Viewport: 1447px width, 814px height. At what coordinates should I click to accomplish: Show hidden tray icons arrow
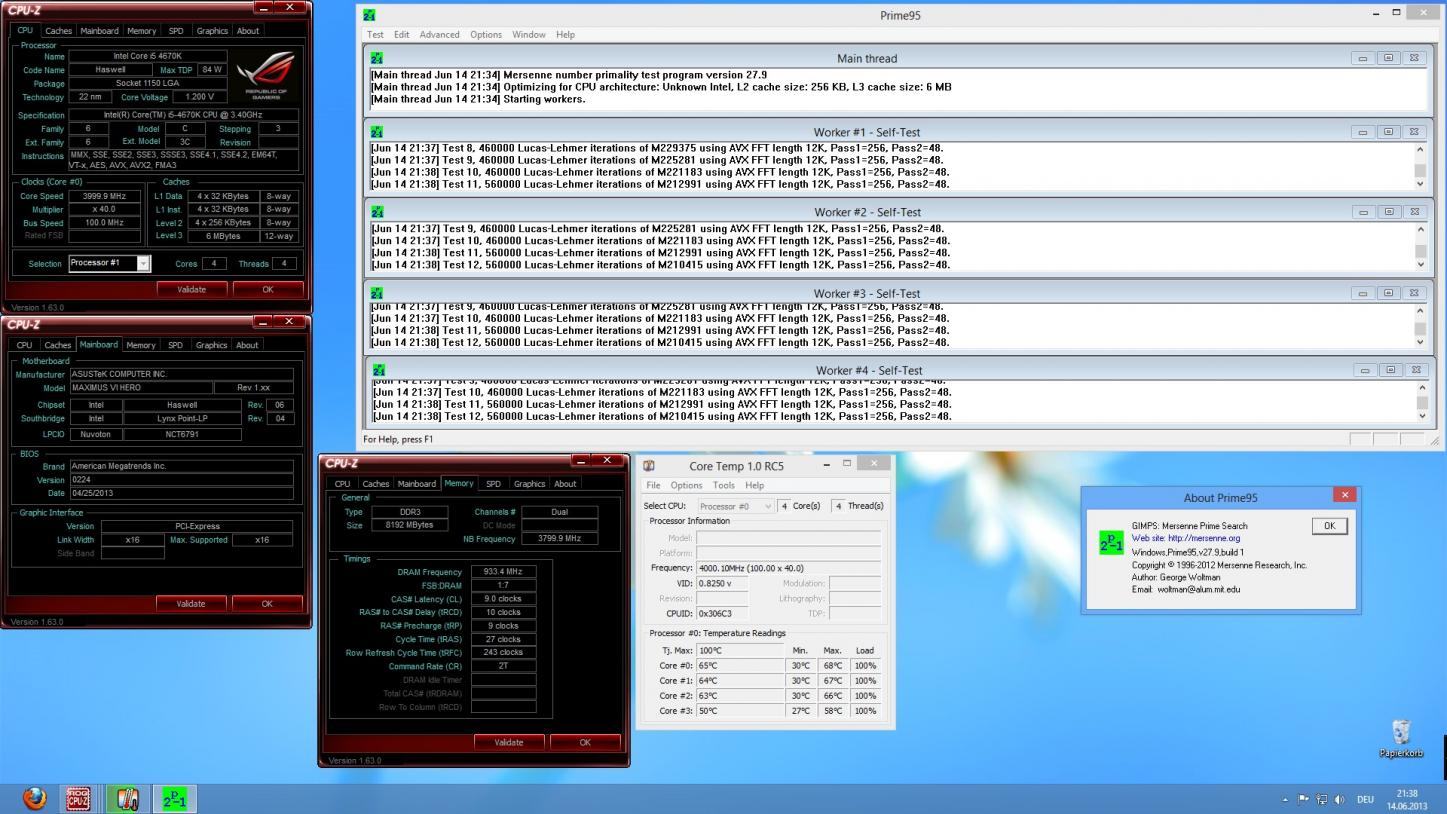point(1285,800)
